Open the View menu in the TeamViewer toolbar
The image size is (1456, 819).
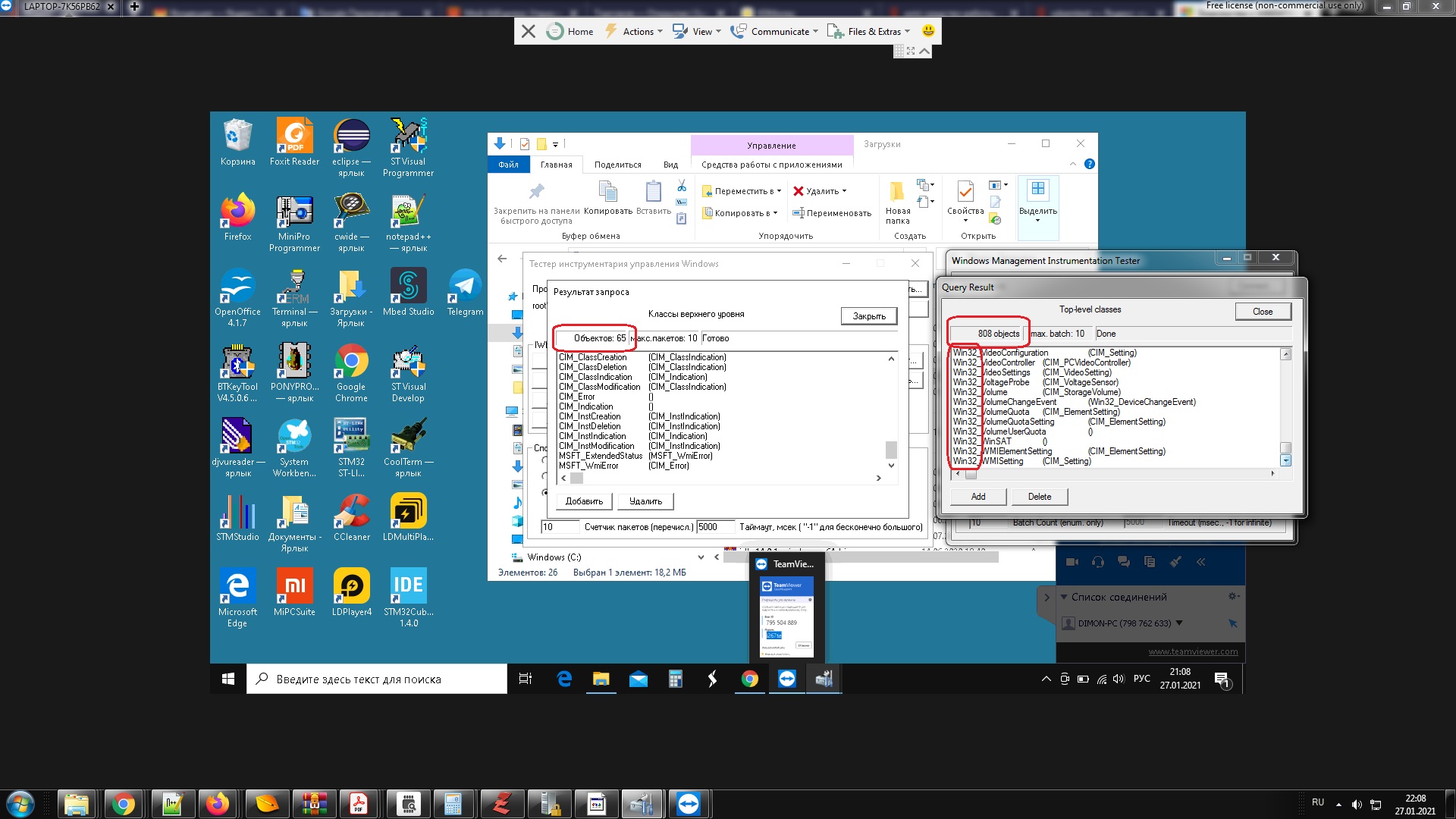click(x=696, y=31)
